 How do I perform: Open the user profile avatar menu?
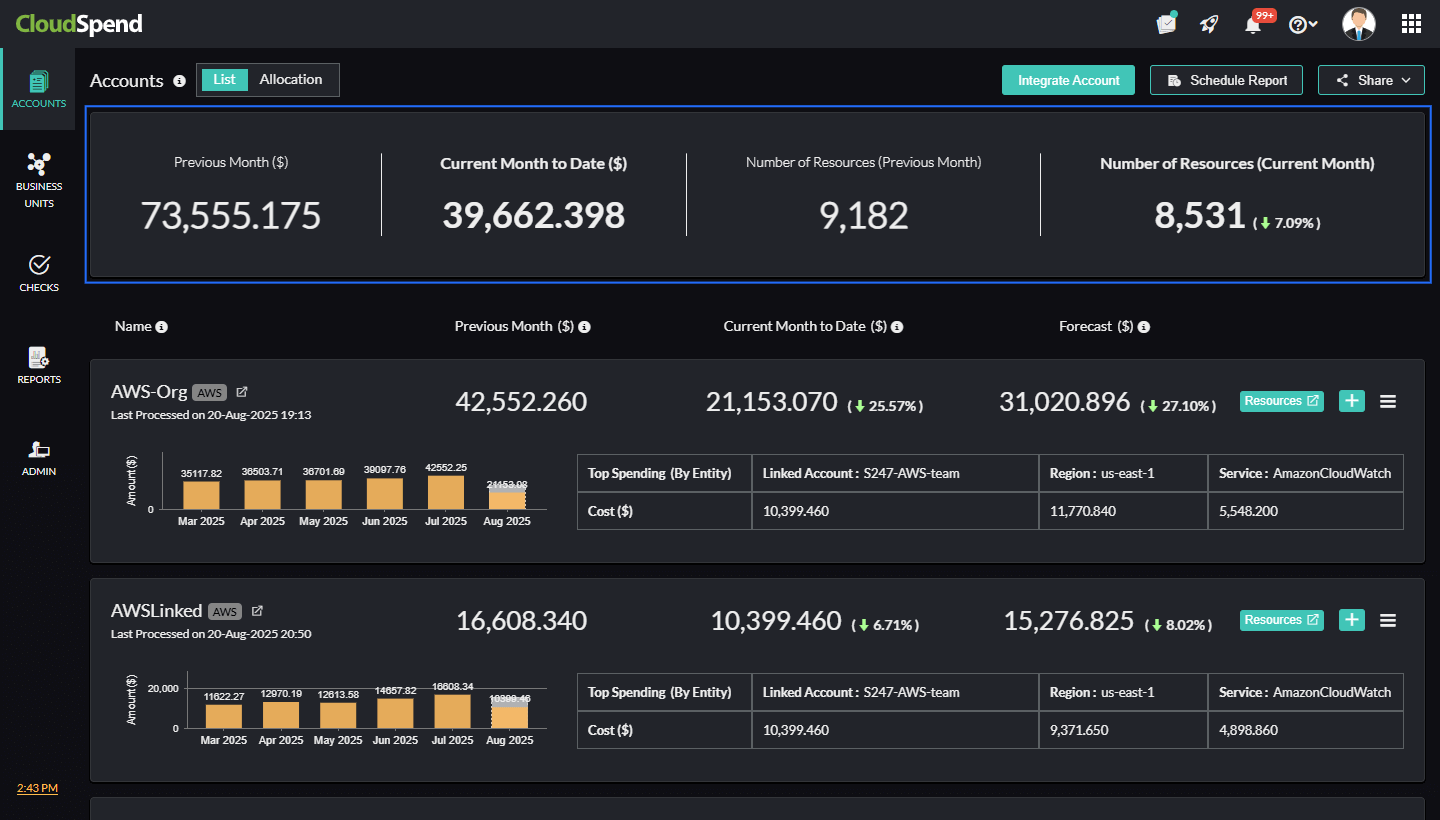pos(1358,24)
